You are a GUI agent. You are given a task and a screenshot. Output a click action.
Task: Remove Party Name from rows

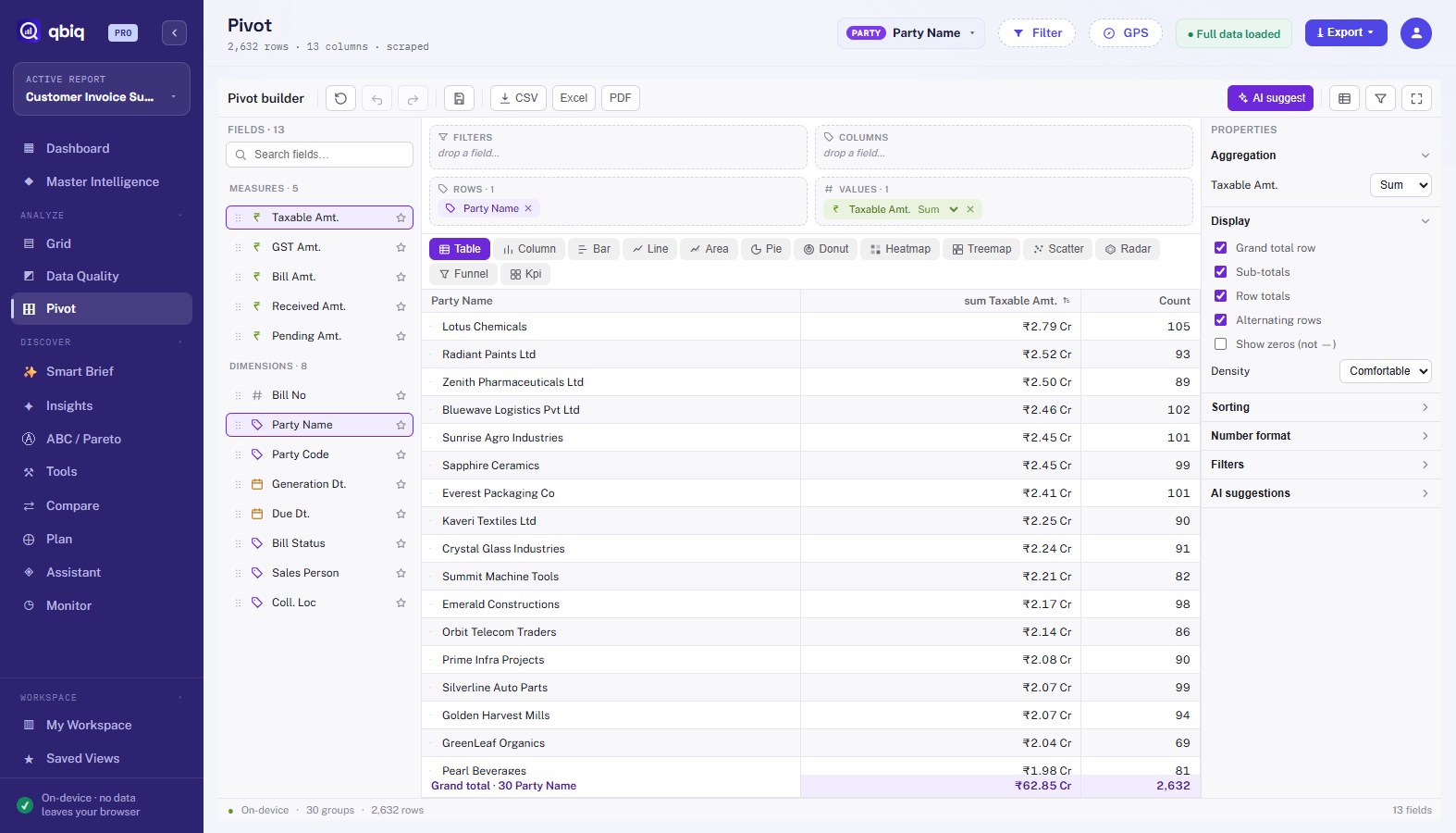point(528,208)
